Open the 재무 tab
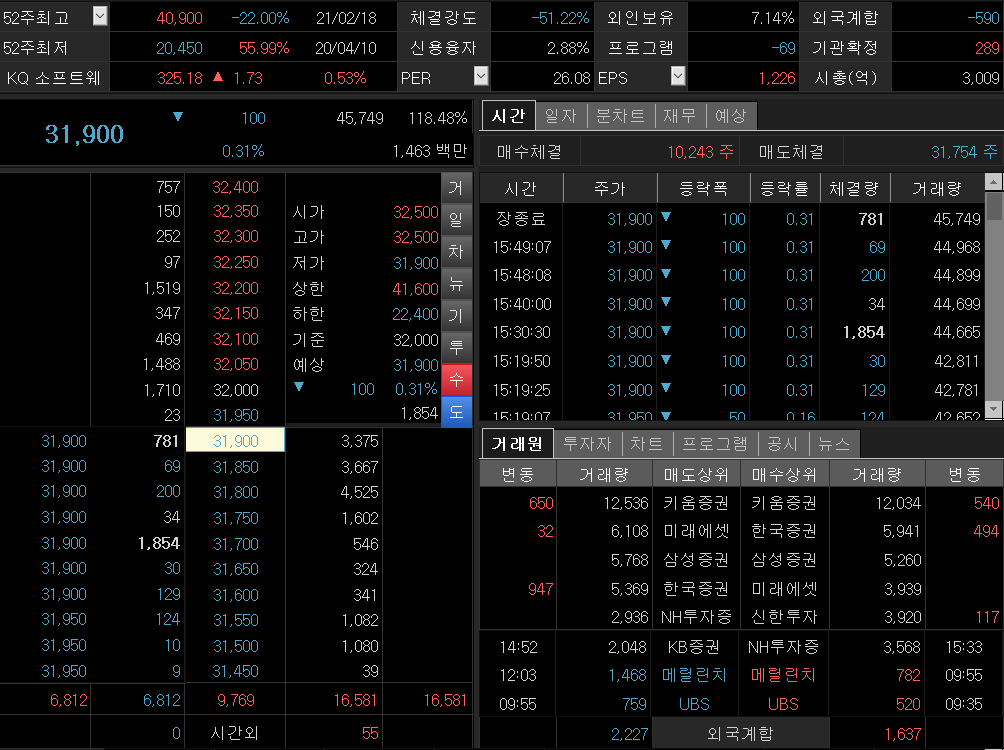The width and height of the screenshot is (1004, 750). (679, 116)
